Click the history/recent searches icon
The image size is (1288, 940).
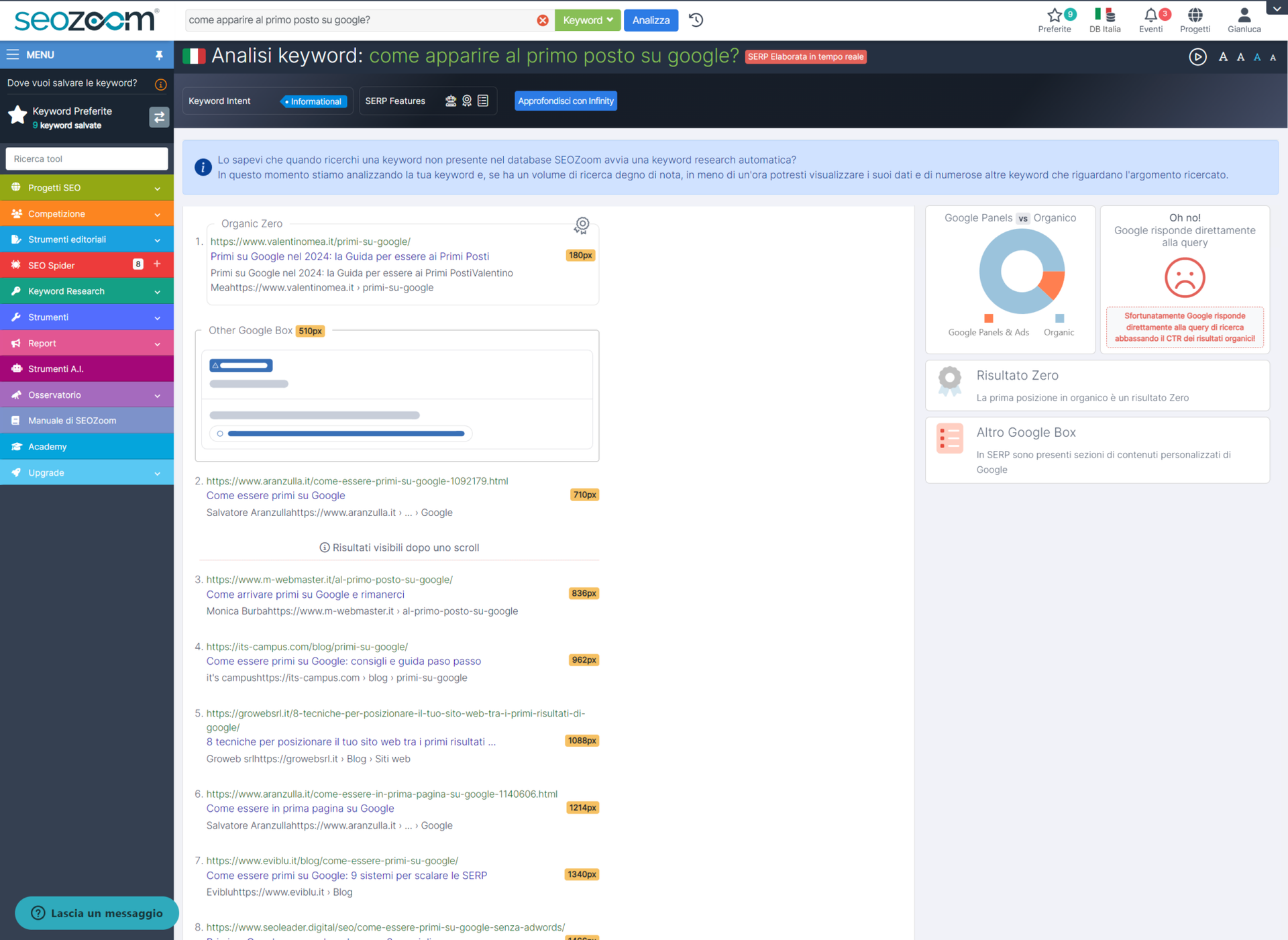click(x=697, y=20)
